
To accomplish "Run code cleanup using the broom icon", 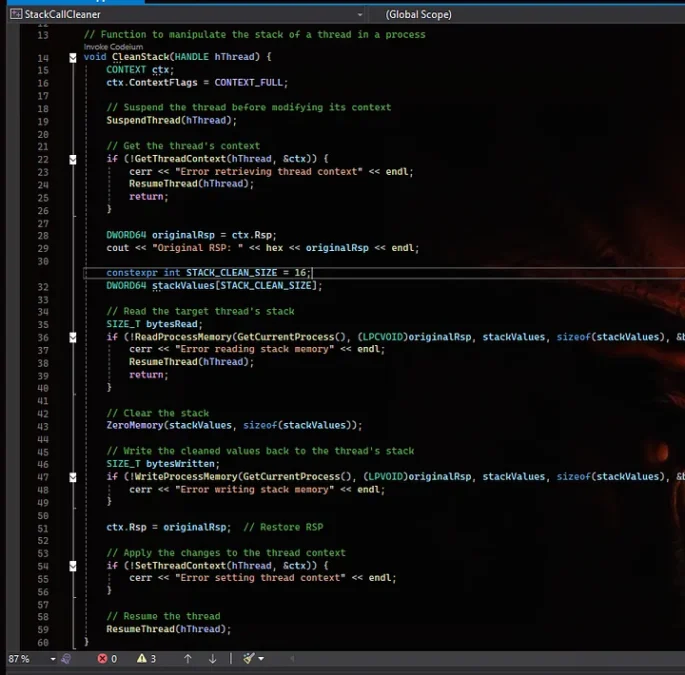I will click(x=249, y=658).
